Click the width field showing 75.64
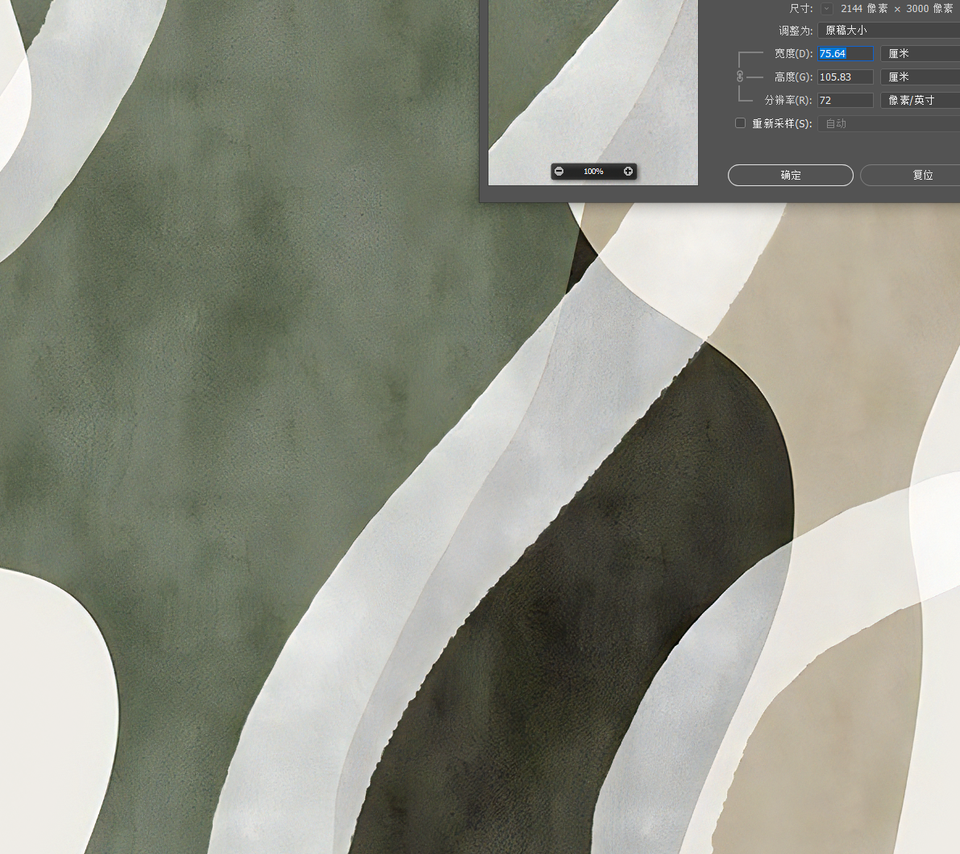This screenshot has height=854, width=960. pyautogui.click(x=845, y=54)
